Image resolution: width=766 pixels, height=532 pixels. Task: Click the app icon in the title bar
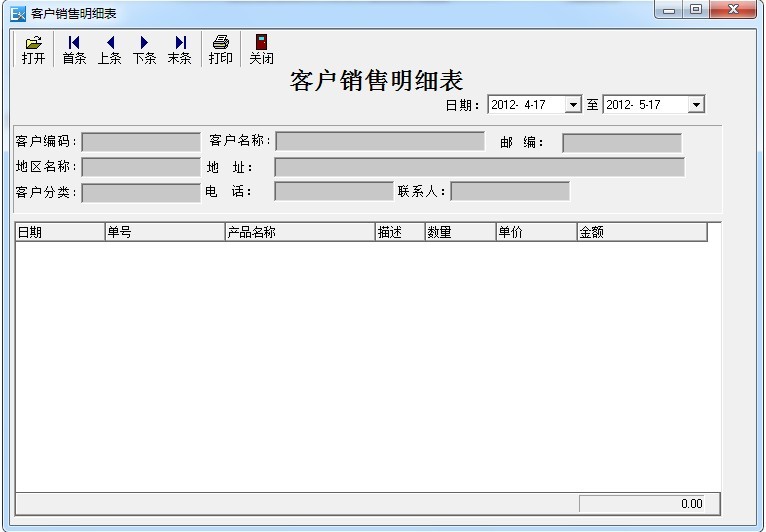(18, 14)
